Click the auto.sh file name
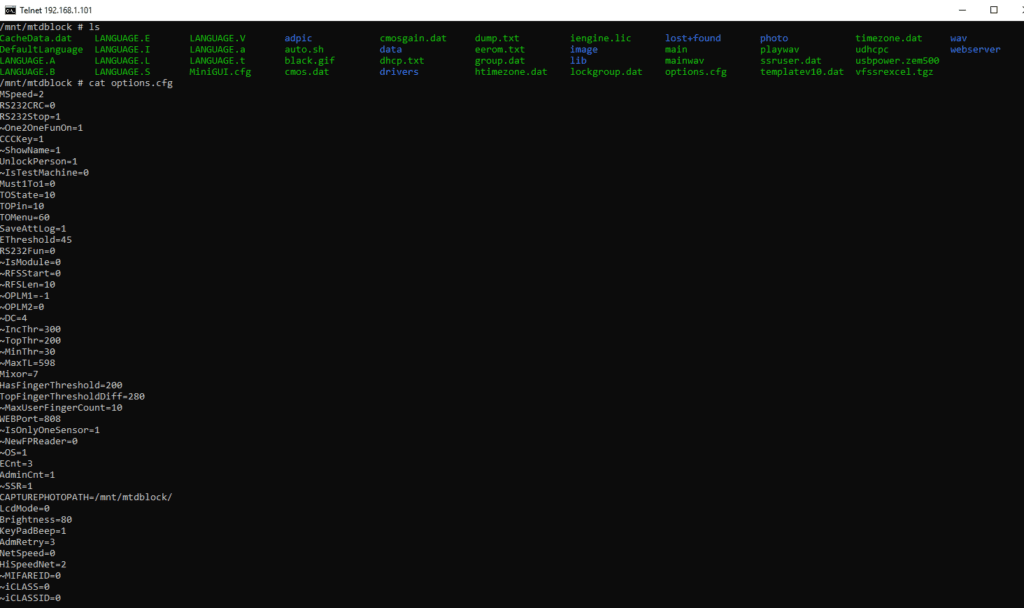Viewport: 1024px width, 608px height. click(x=304, y=49)
